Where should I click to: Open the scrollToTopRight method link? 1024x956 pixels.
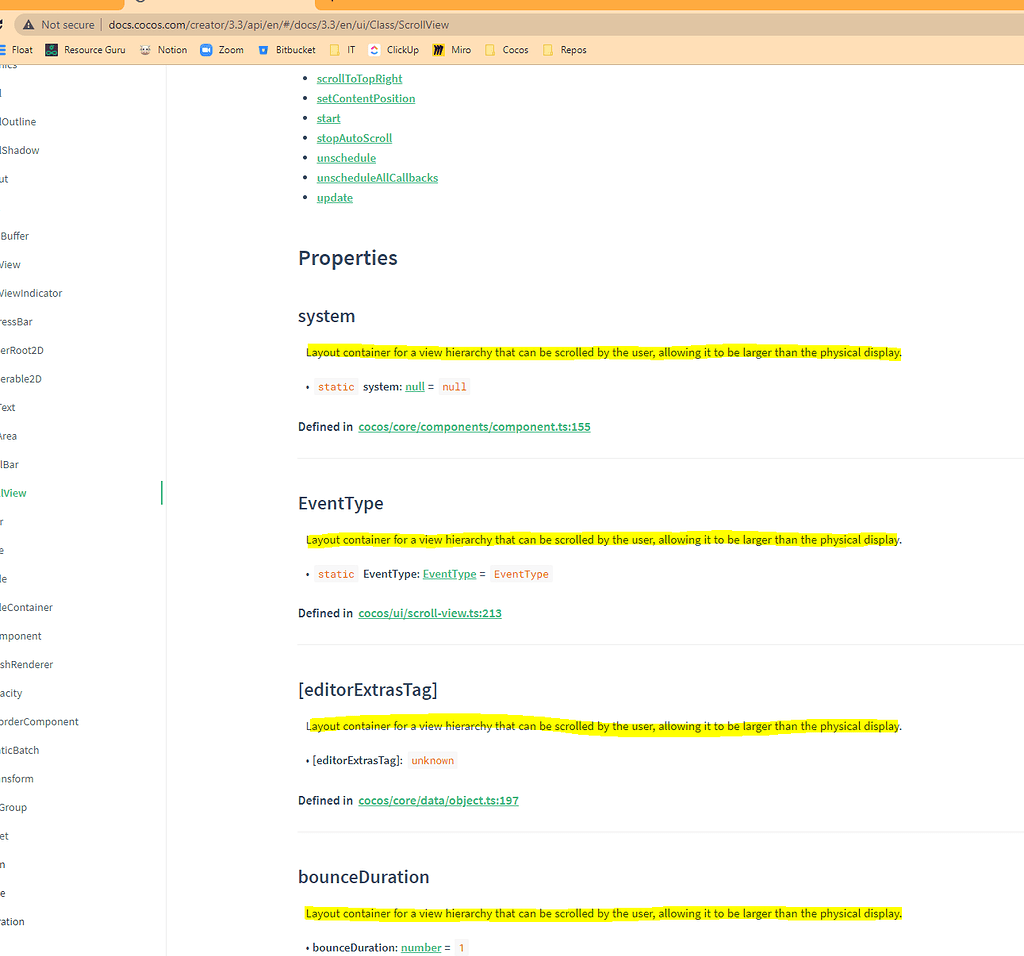(359, 78)
